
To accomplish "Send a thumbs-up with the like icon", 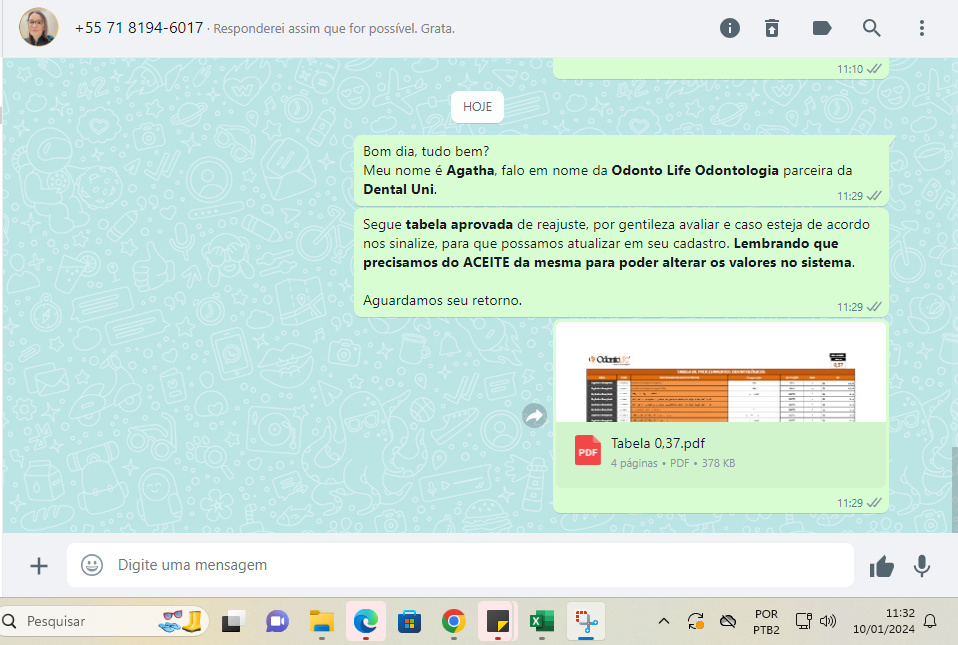I will (x=881, y=567).
